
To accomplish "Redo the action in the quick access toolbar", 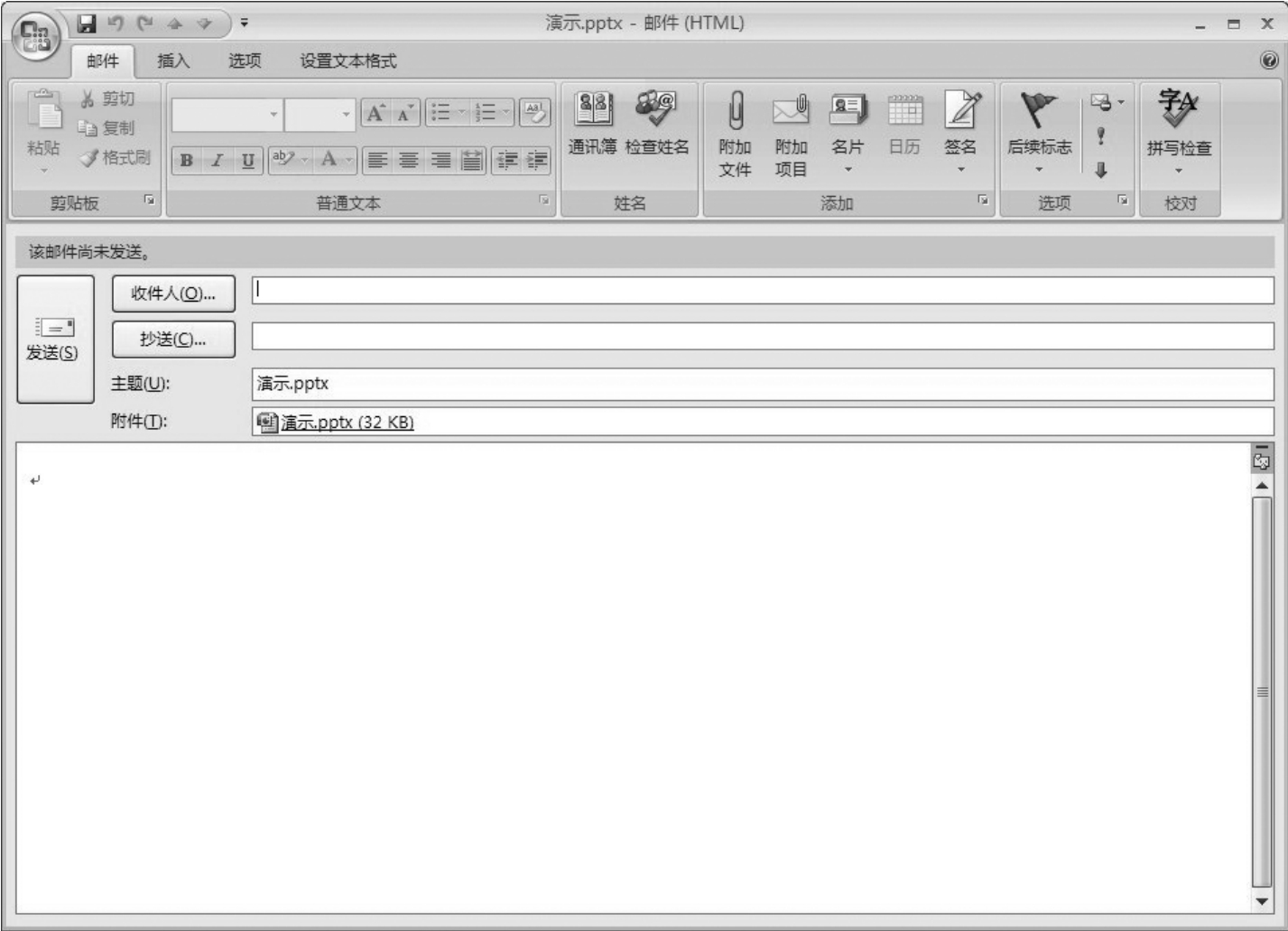I will click(144, 23).
